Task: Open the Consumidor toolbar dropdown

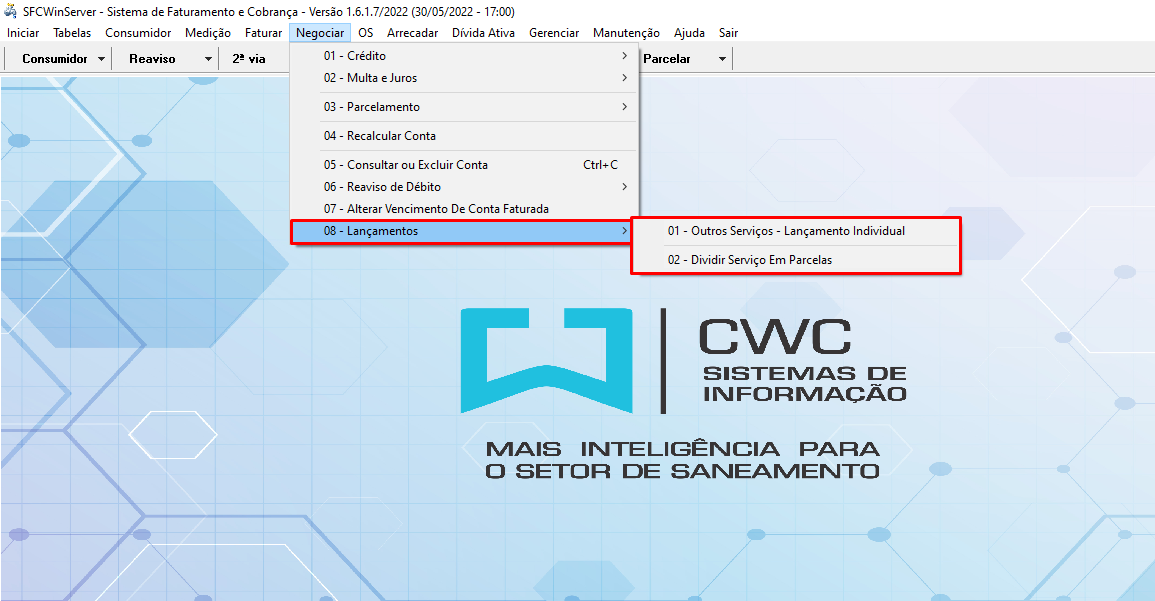Action: (x=57, y=58)
